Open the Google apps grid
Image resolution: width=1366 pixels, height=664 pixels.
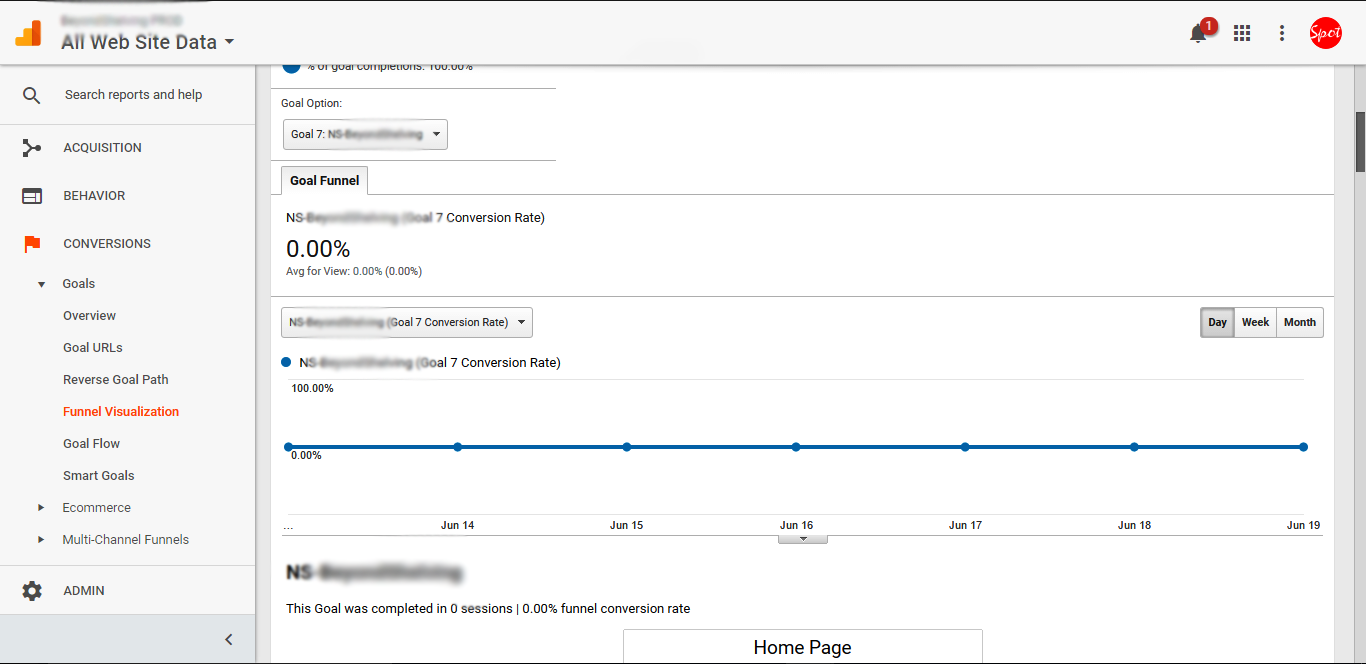[1242, 33]
